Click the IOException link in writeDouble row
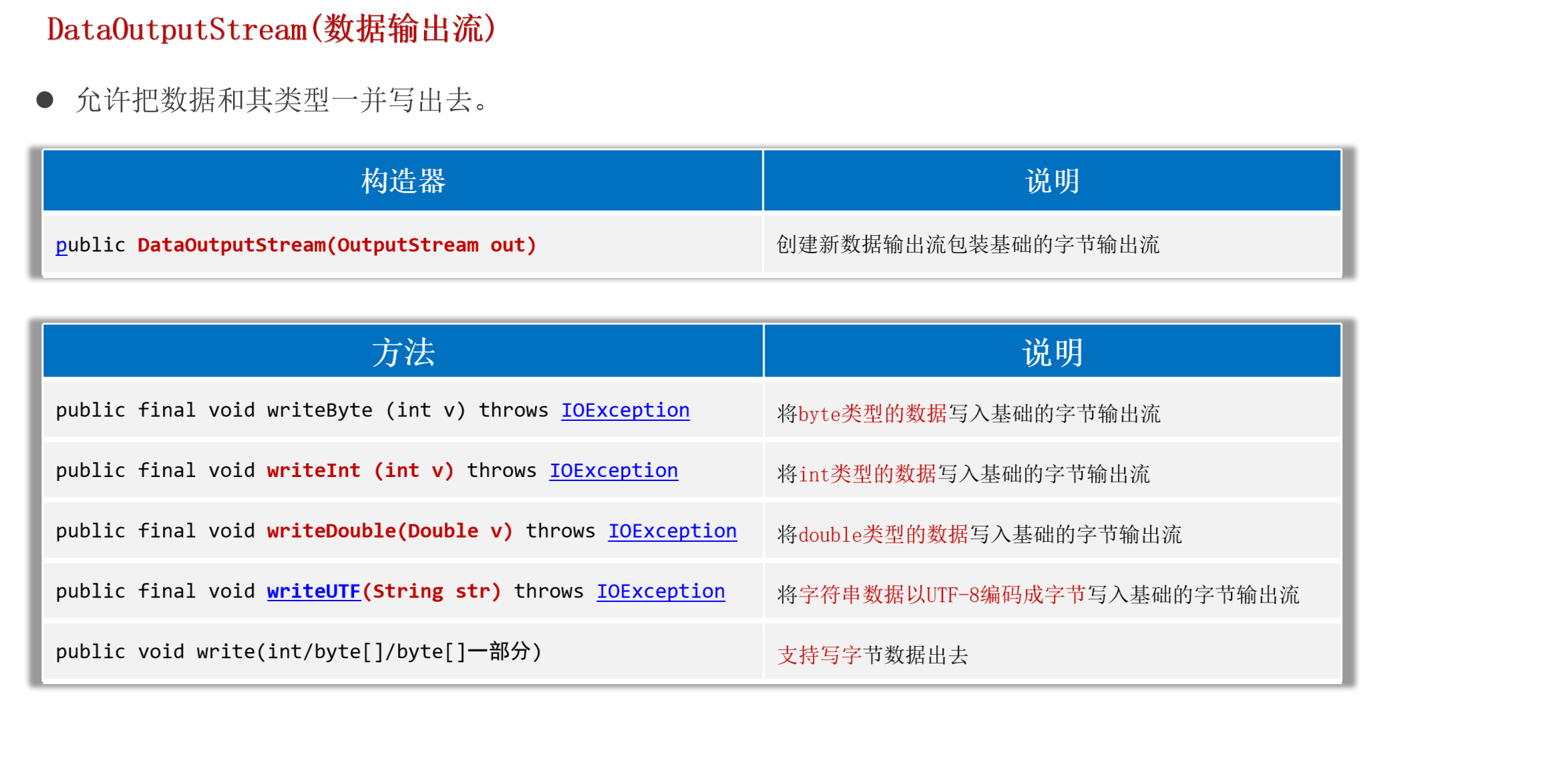This screenshot has width=1568, height=765. pyautogui.click(x=672, y=530)
